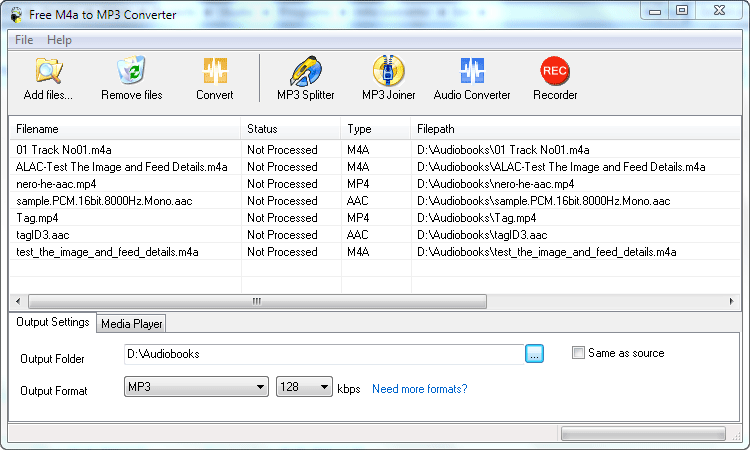This screenshot has height=450, width=750.
Task: Follow the Need more formats? link
Action: [419, 389]
